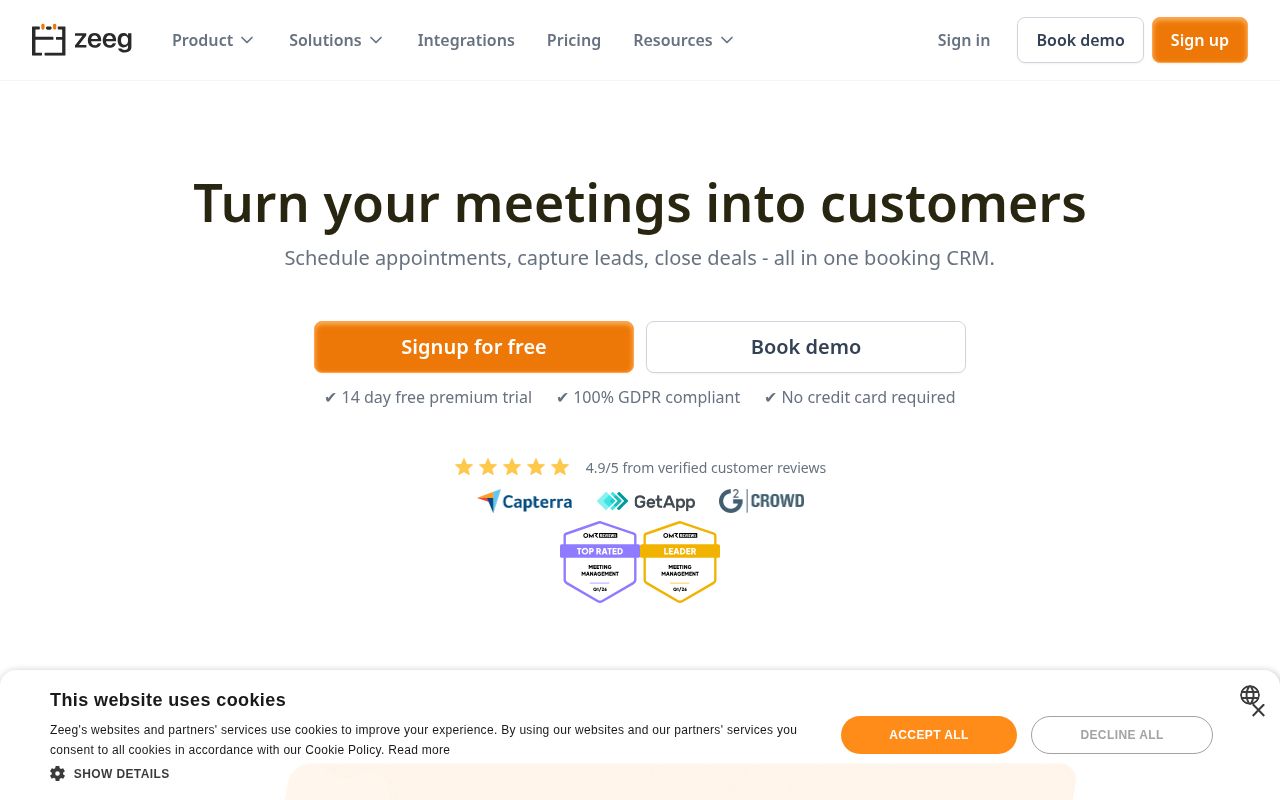Decline all cookies

[x=1121, y=735]
